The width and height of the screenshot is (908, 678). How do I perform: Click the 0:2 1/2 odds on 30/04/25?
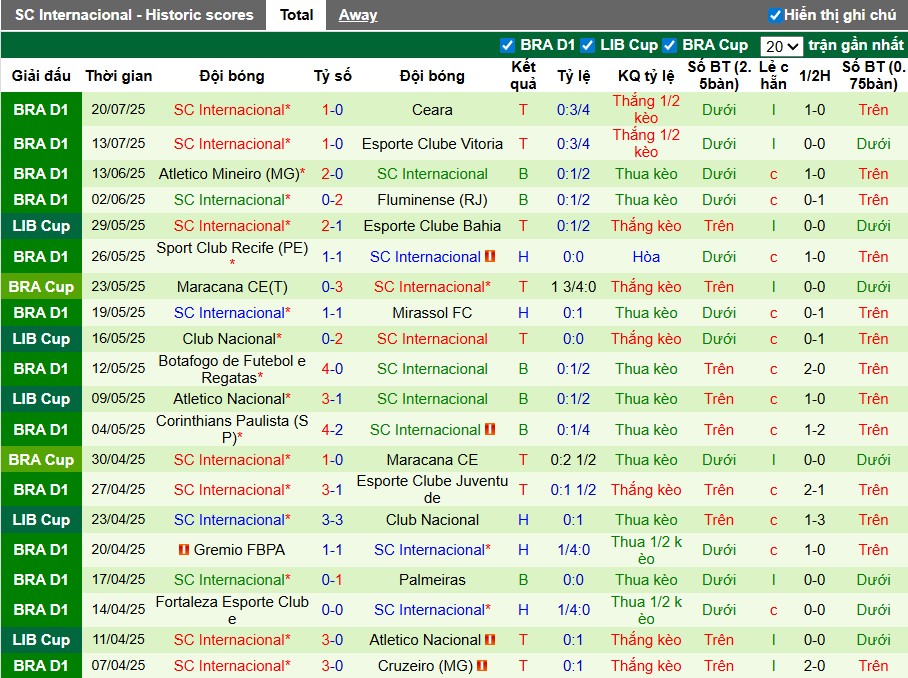point(573,460)
